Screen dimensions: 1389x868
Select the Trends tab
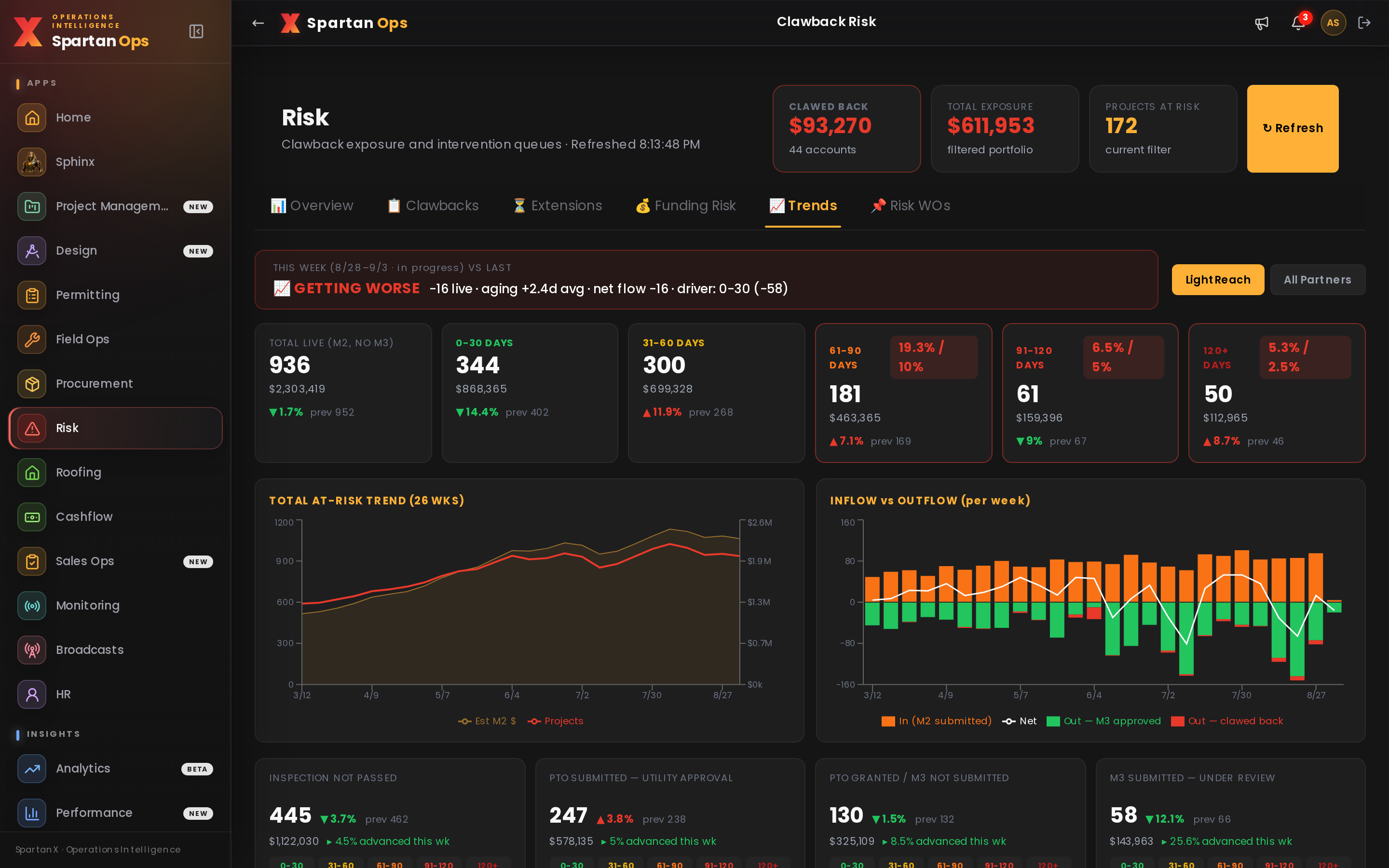tap(803, 205)
